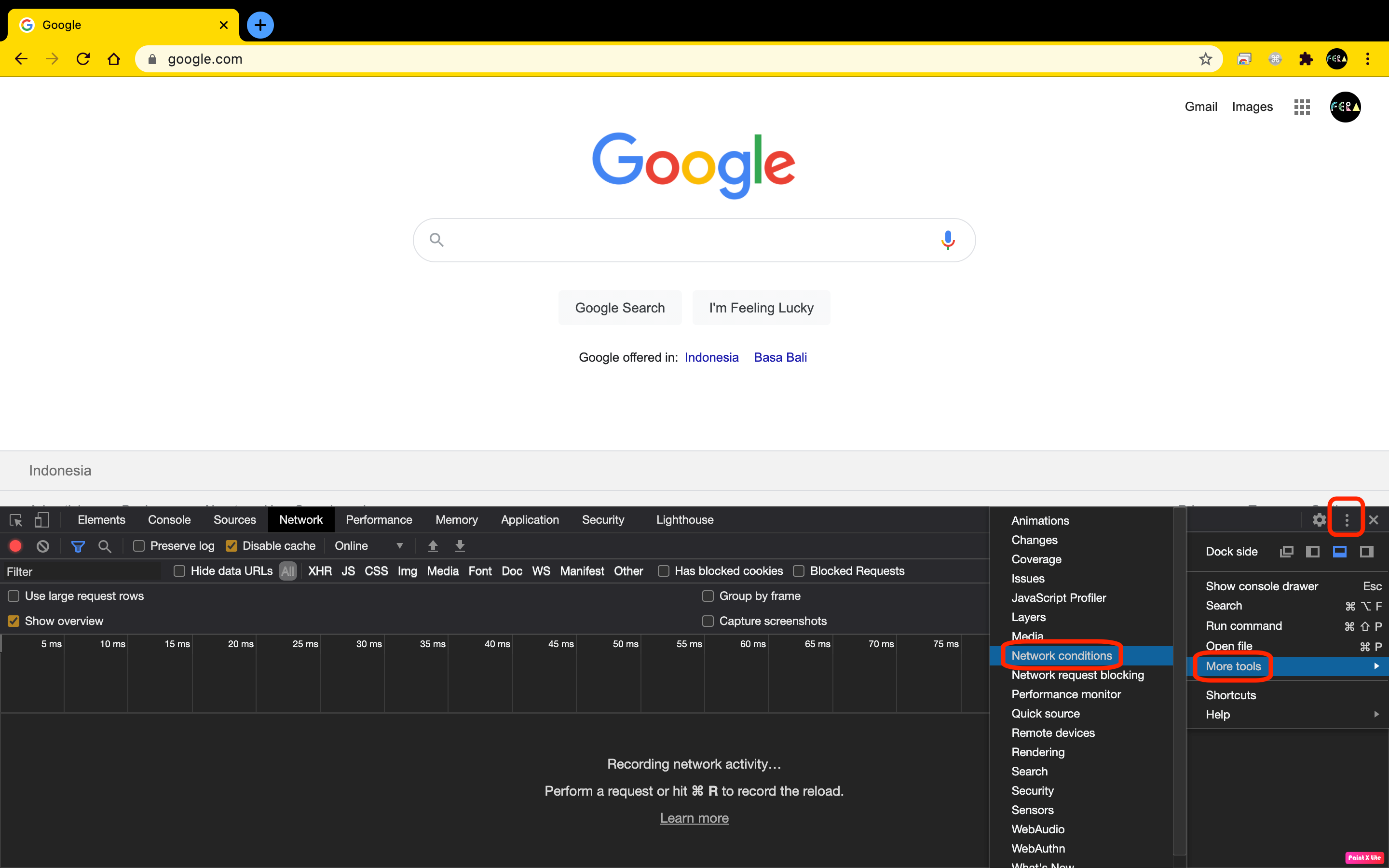Click the Learn more link

pos(694,818)
